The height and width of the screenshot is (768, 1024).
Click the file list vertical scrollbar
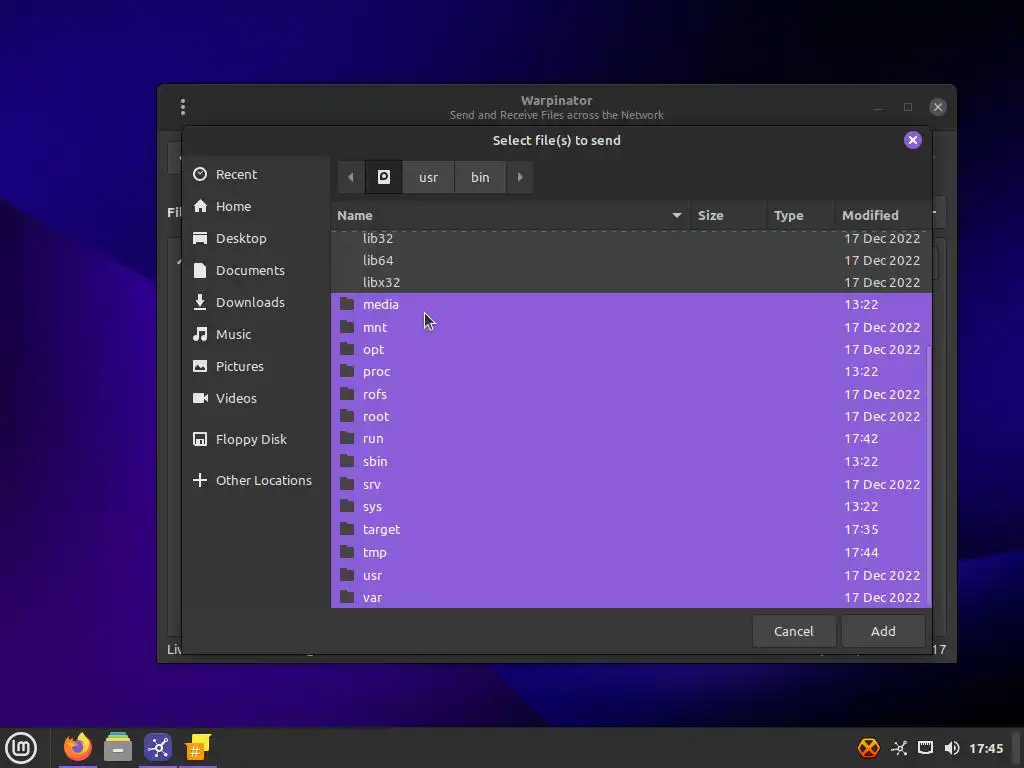[928, 475]
